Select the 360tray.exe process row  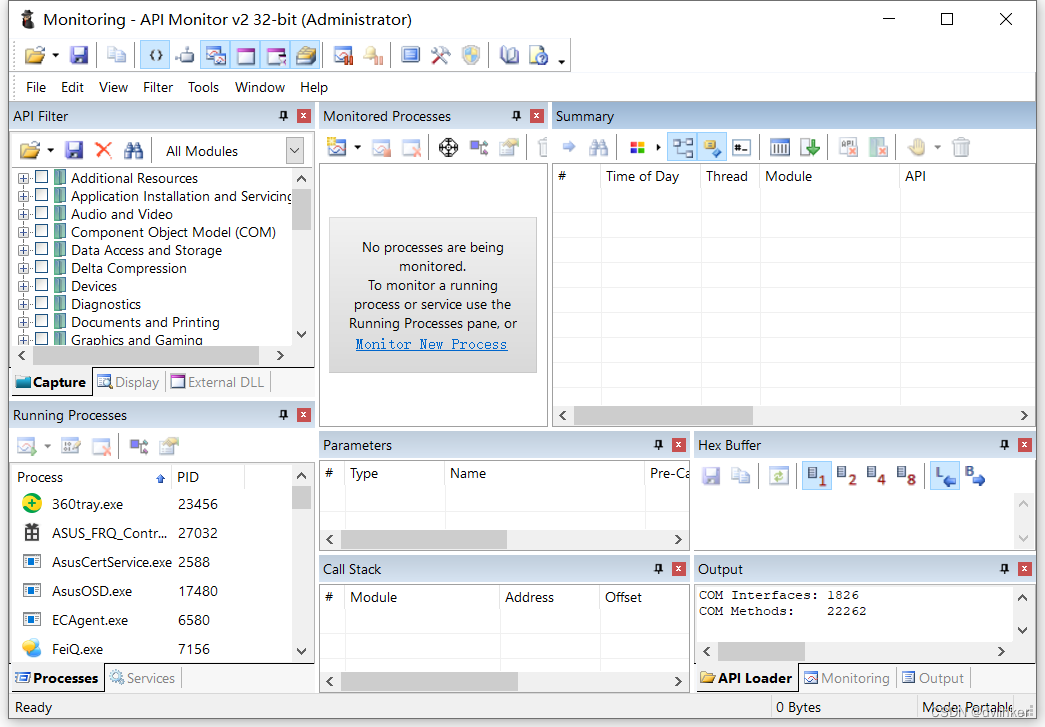(x=152, y=504)
